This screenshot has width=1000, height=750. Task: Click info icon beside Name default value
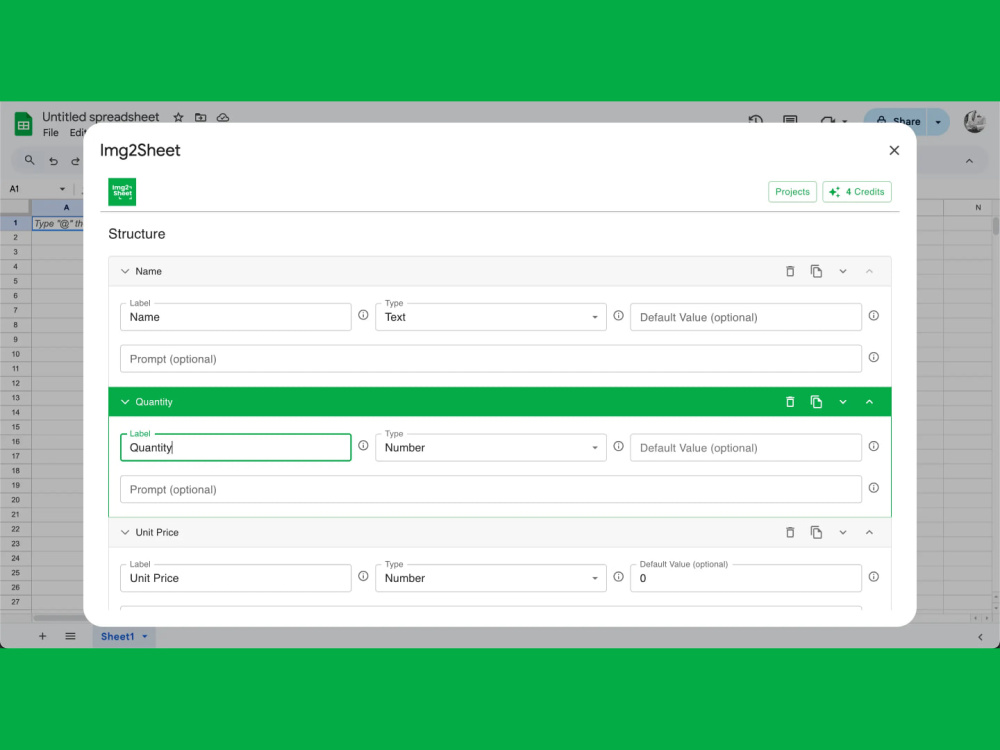point(874,315)
